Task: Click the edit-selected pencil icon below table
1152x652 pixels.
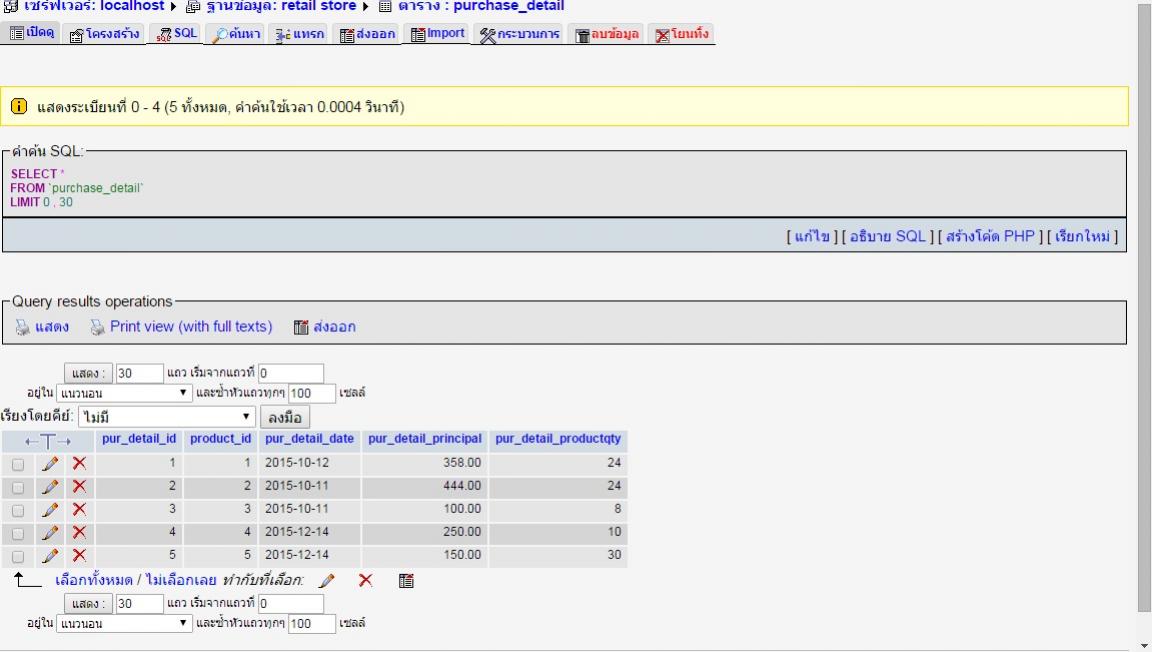Action: (x=327, y=581)
